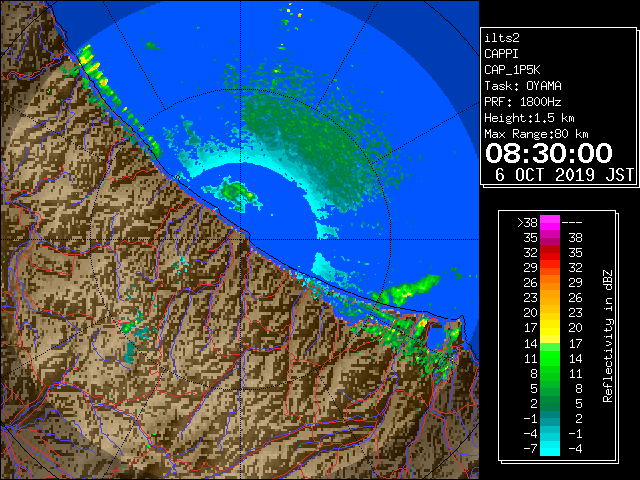Click the green-yellow echo cell offshore near radar center
The image size is (640, 480).
234,193
